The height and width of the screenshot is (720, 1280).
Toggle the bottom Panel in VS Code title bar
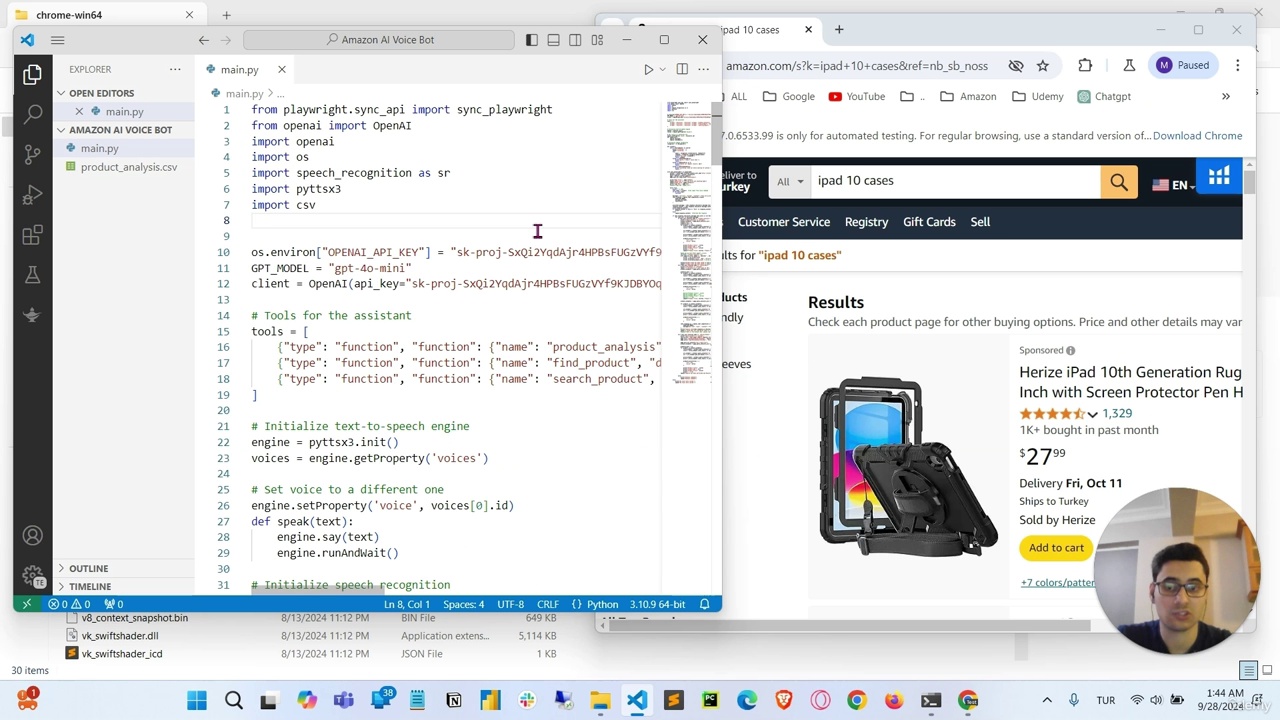point(554,40)
